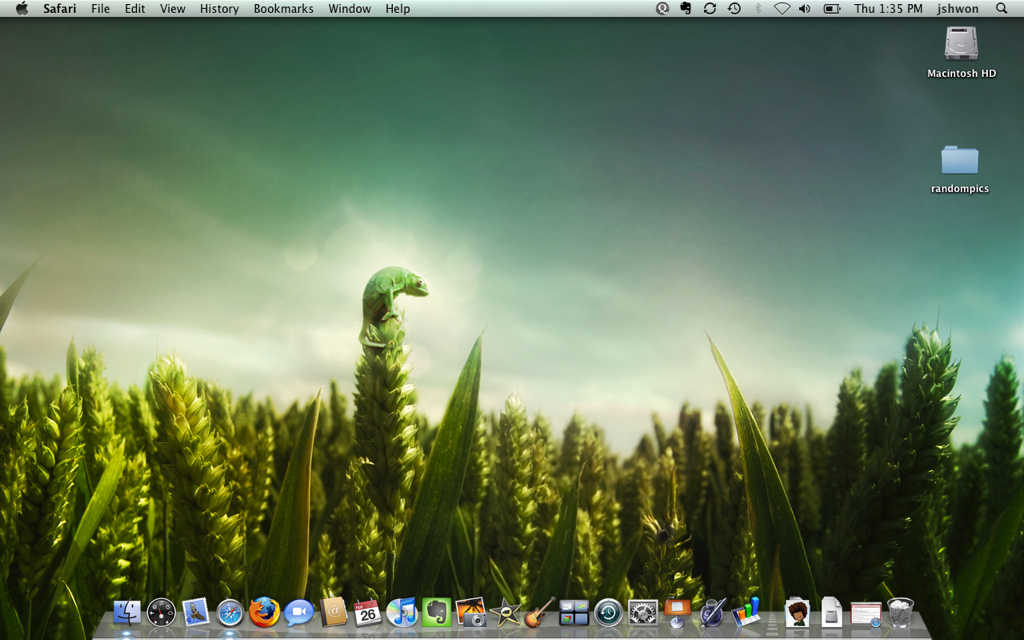
Task: Open the Window menu
Action: pos(349,8)
